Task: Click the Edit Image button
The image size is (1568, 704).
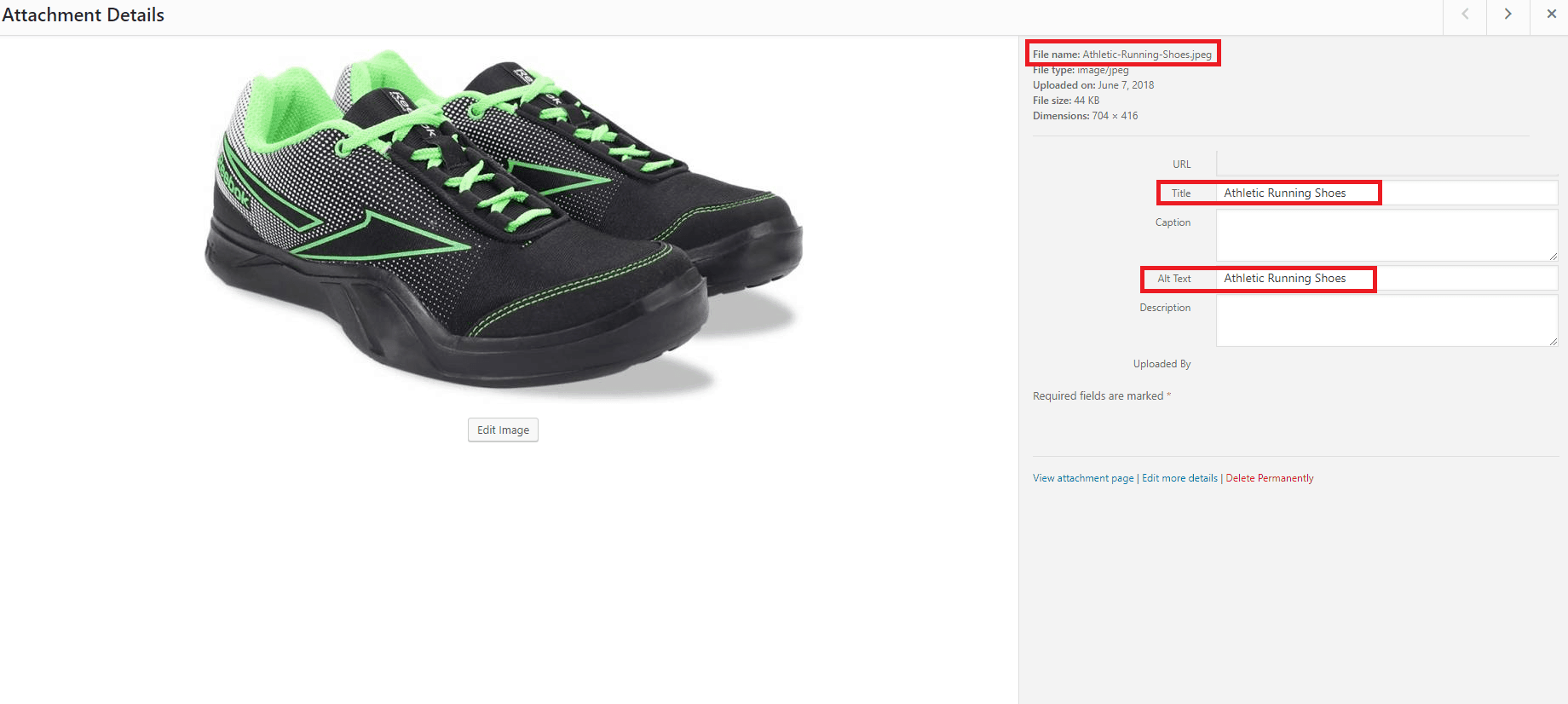Action: pos(503,430)
